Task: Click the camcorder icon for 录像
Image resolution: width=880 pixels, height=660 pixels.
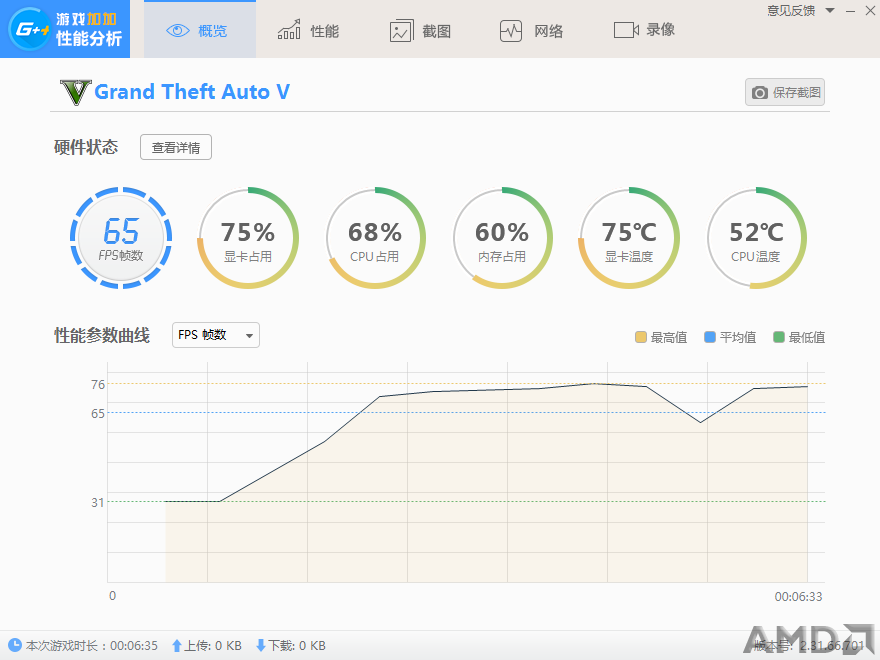Action: pos(626,30)
